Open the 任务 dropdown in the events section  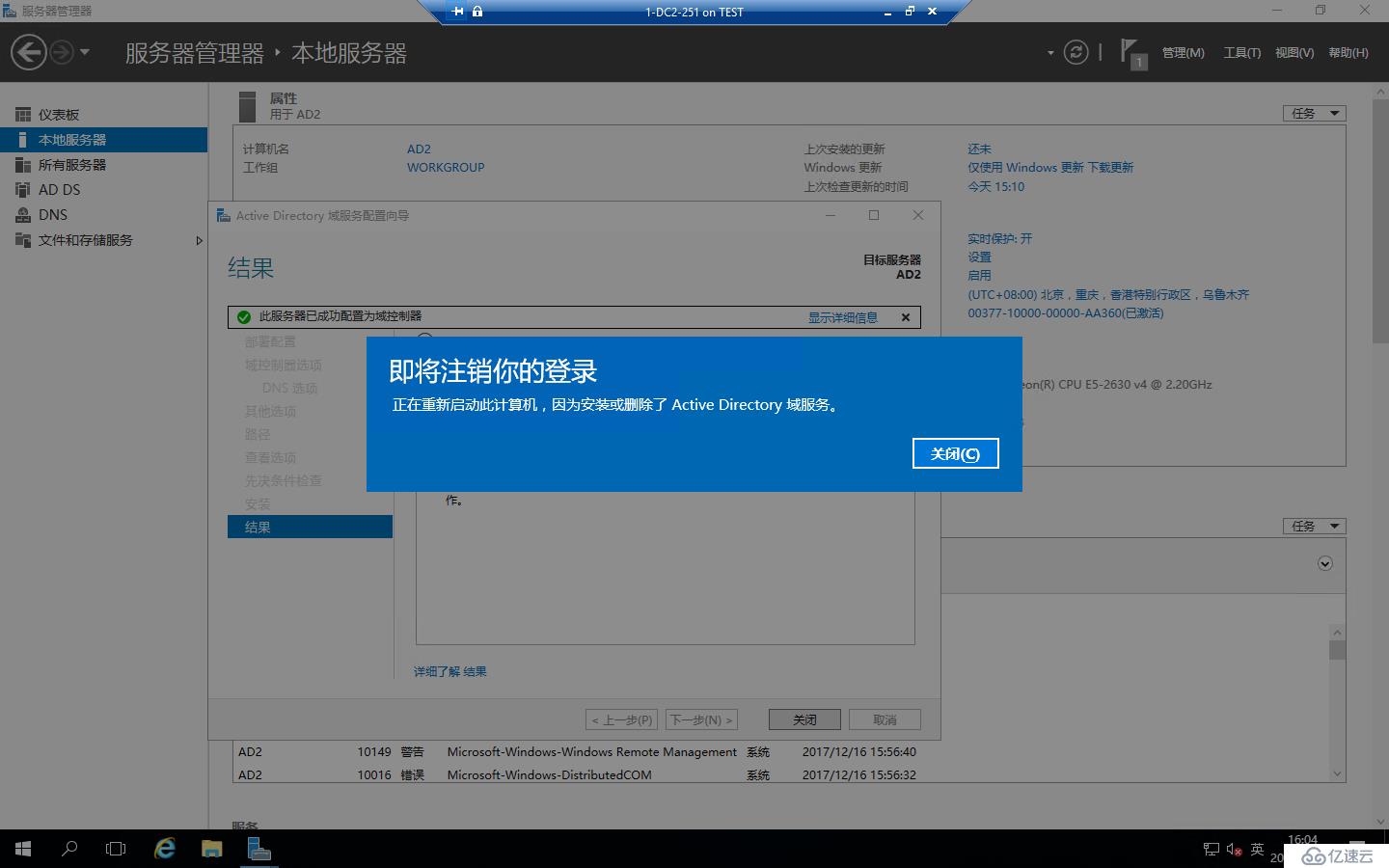click(1314, 526)
